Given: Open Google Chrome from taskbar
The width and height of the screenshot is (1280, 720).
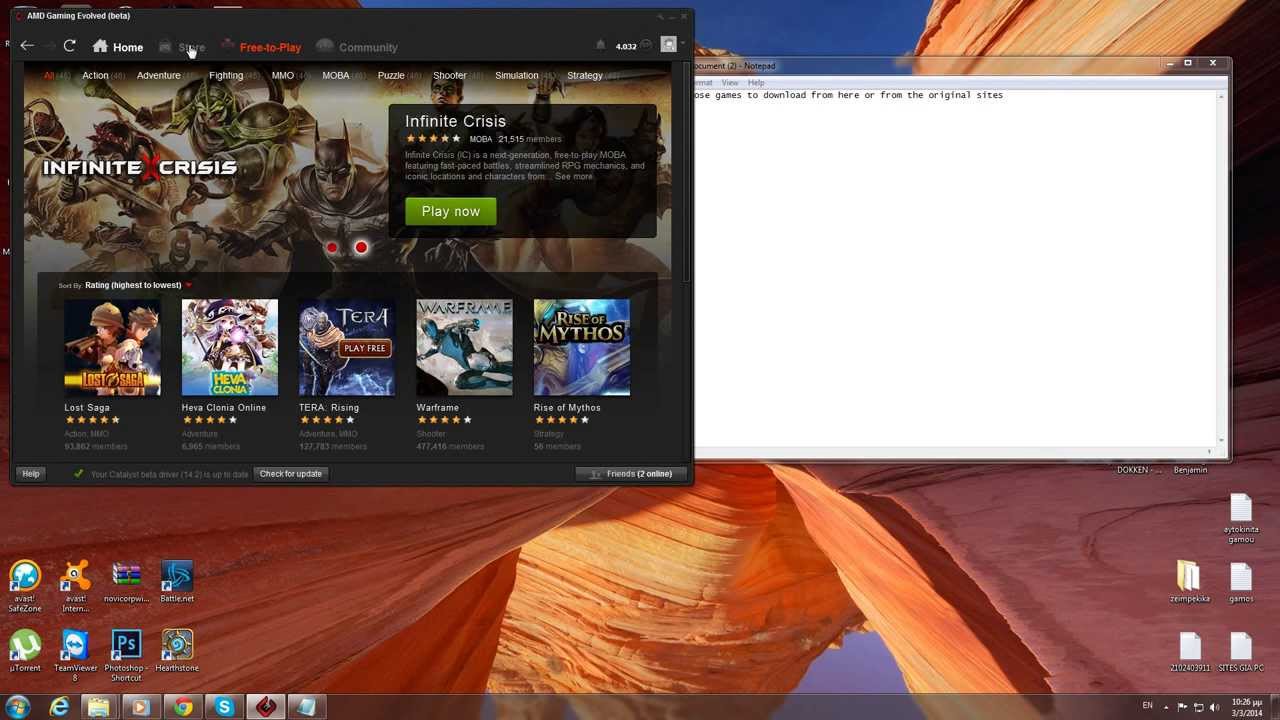Looking at the screenshot, I should (x=183, y=707).
